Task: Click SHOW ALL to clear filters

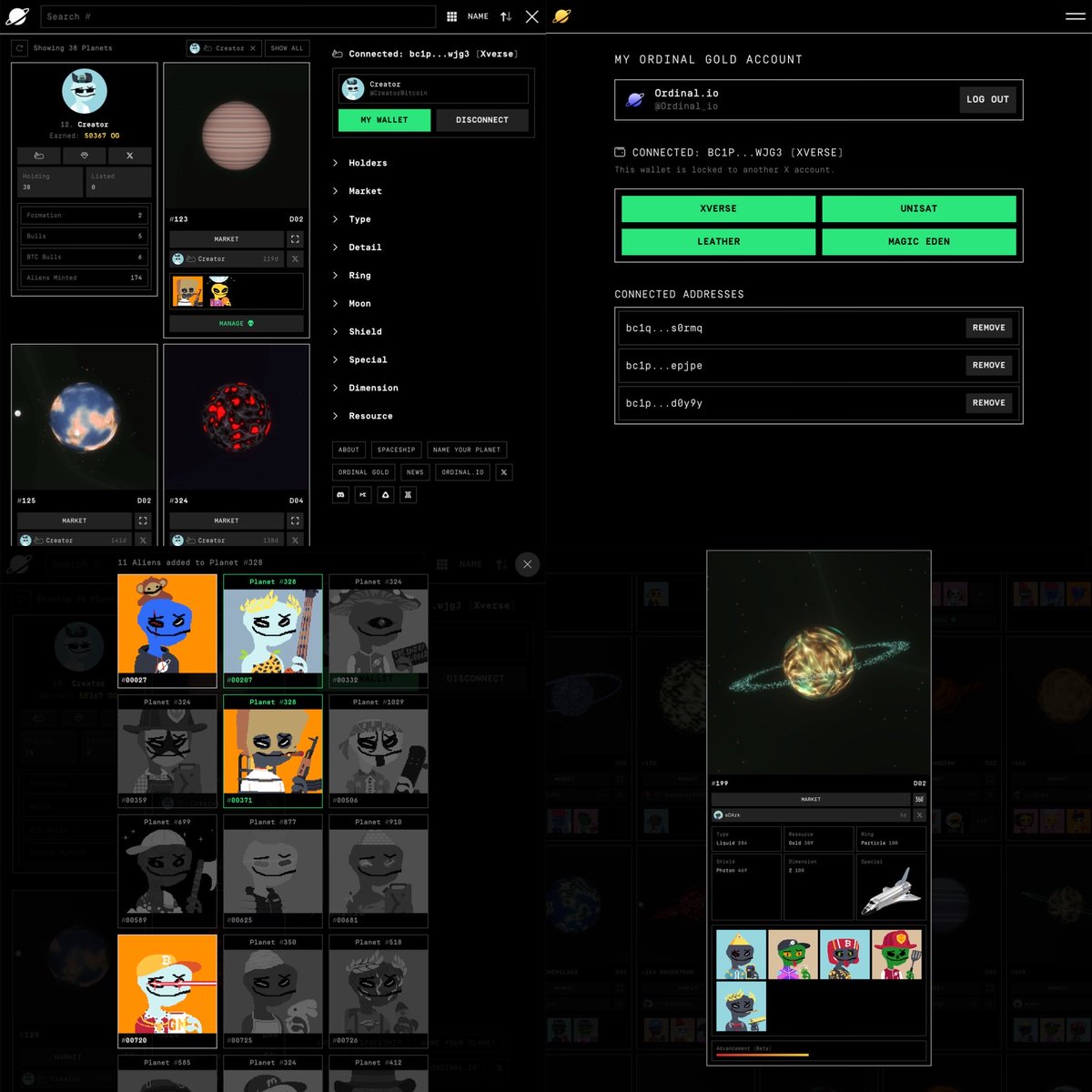Action: [x=288, y=48]
